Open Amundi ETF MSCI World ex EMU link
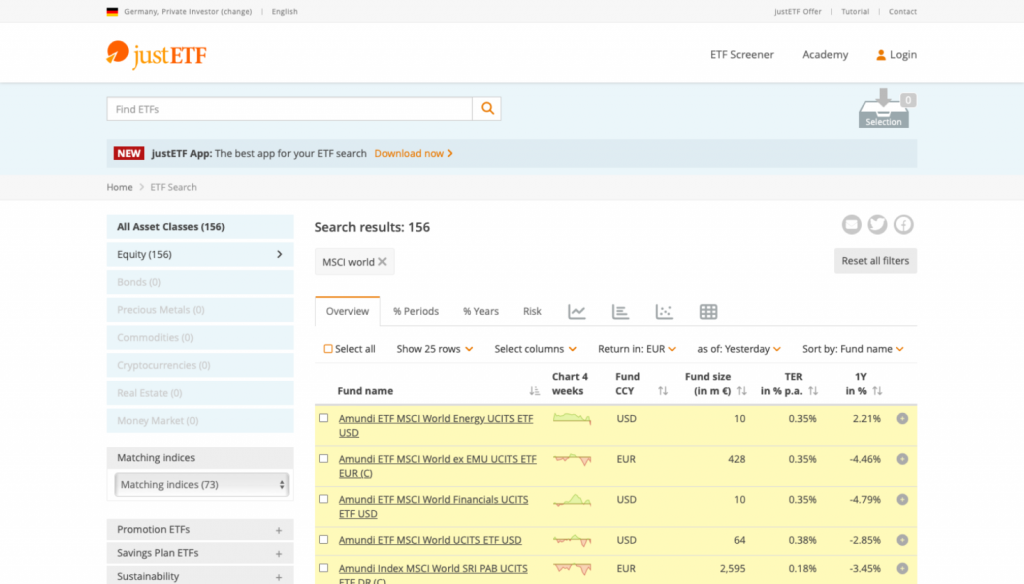 click(x=438, y=466)
